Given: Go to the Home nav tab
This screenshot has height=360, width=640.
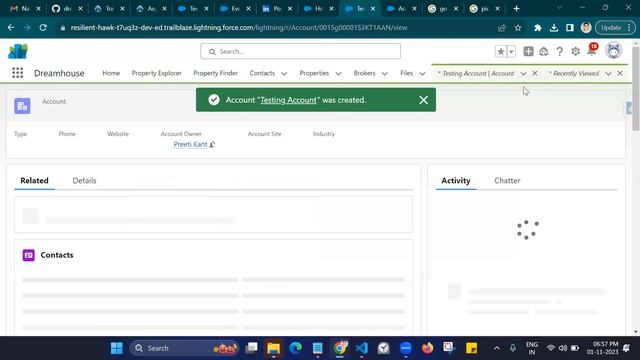Looking at the screenshot, I should (x=111, y=73).
